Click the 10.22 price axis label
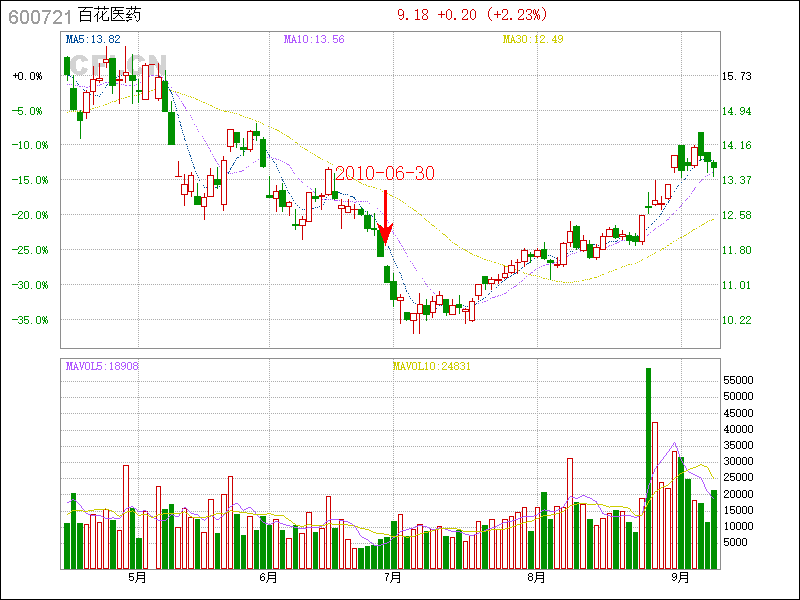Image resolution: width=800 pixels, height=600 pixels. pyautogui.click(x=737, y=320)
